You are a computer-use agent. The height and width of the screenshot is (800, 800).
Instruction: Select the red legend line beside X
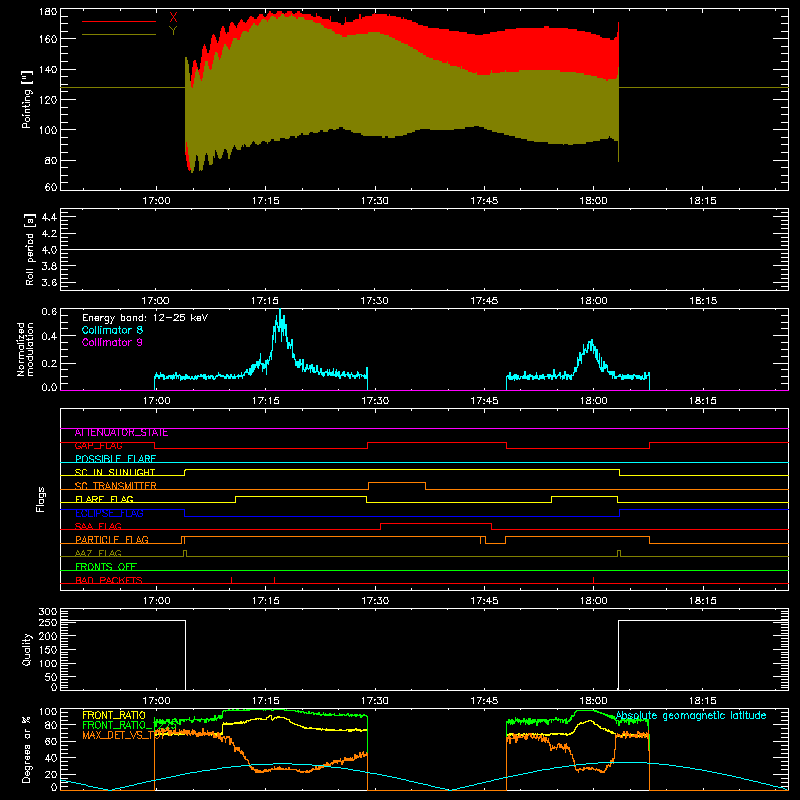tap(119, 21)
